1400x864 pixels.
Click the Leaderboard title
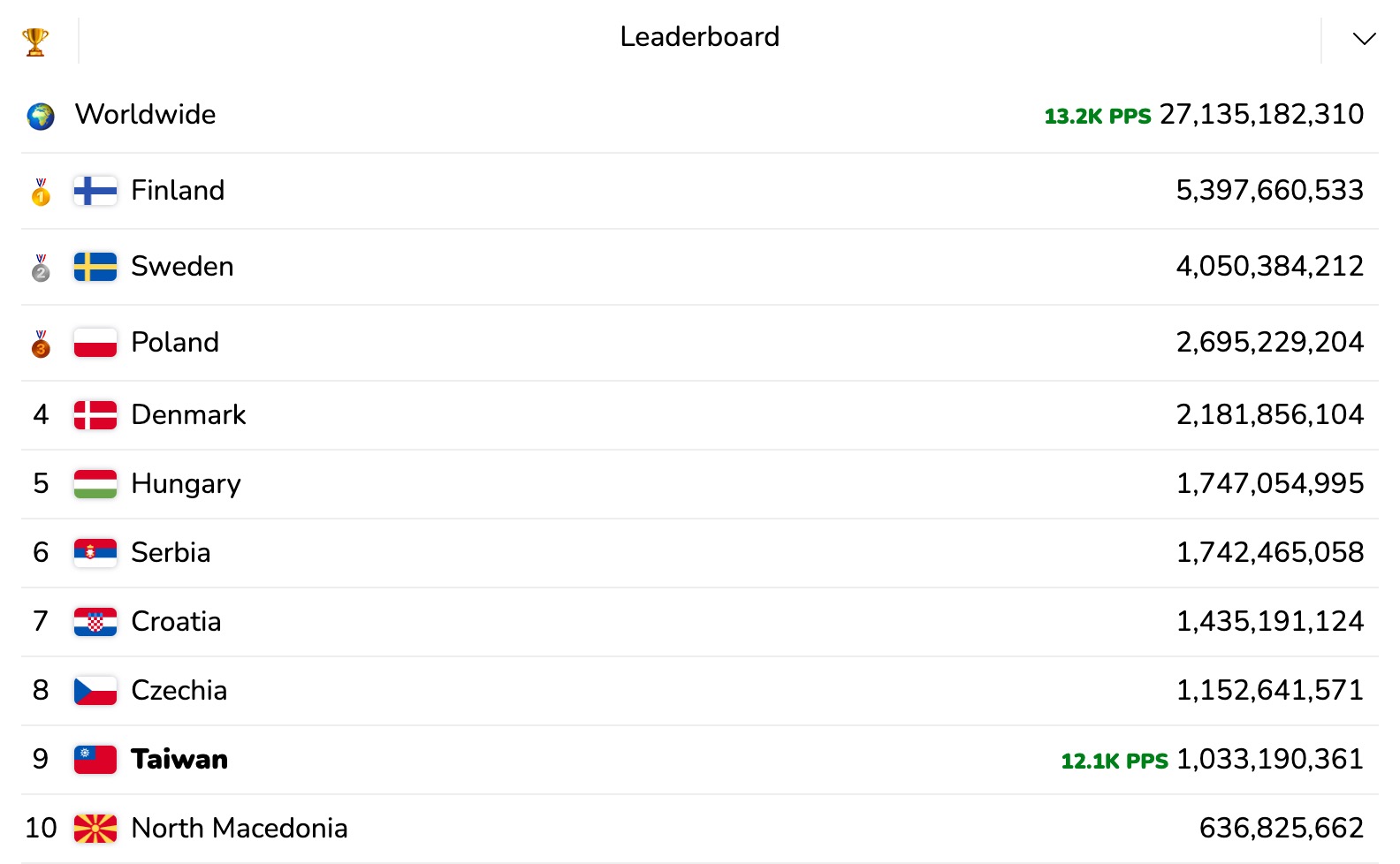699,36
